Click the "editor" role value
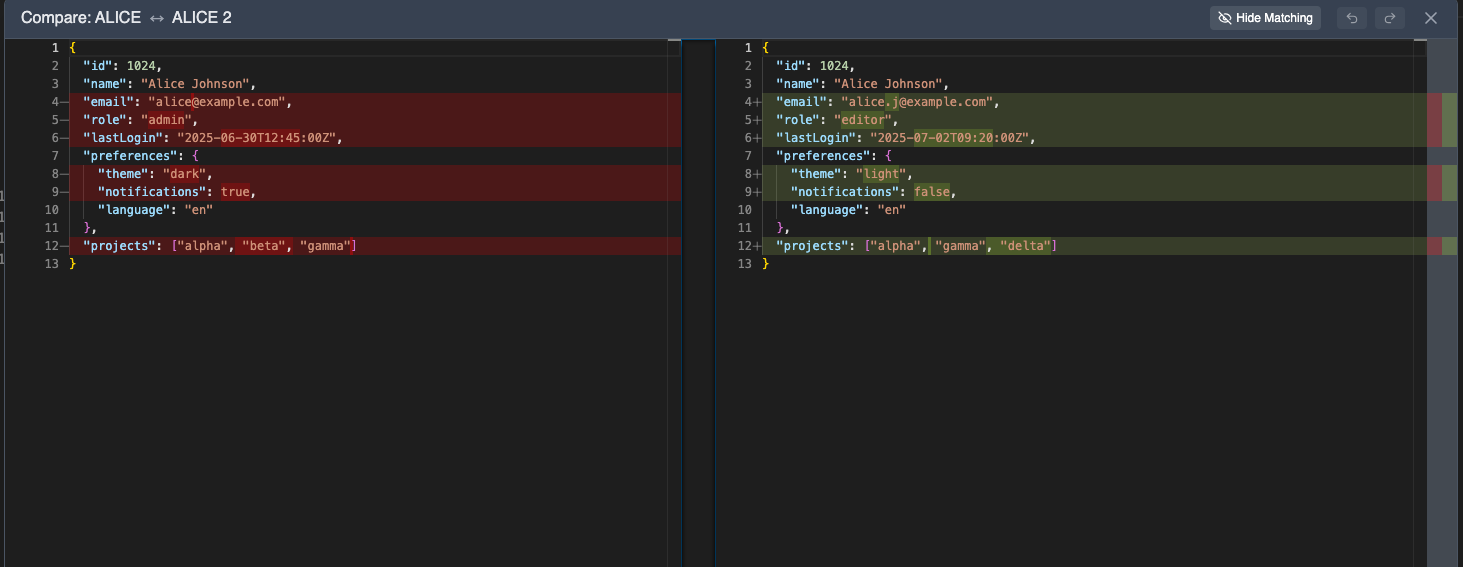This screenshot has height=567, width=1463. 861,120
